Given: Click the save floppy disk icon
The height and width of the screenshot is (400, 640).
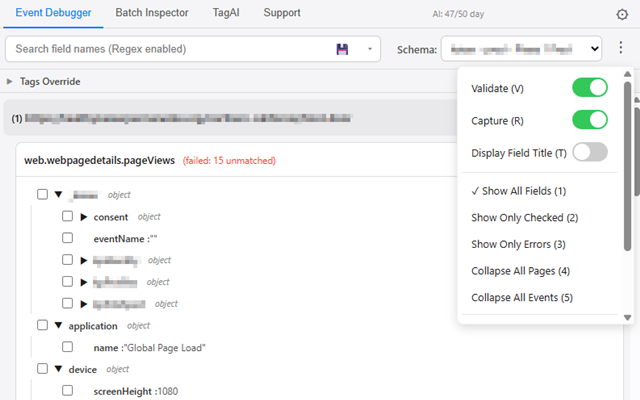Looking at the screenshot, I should [x=342, y=49].
